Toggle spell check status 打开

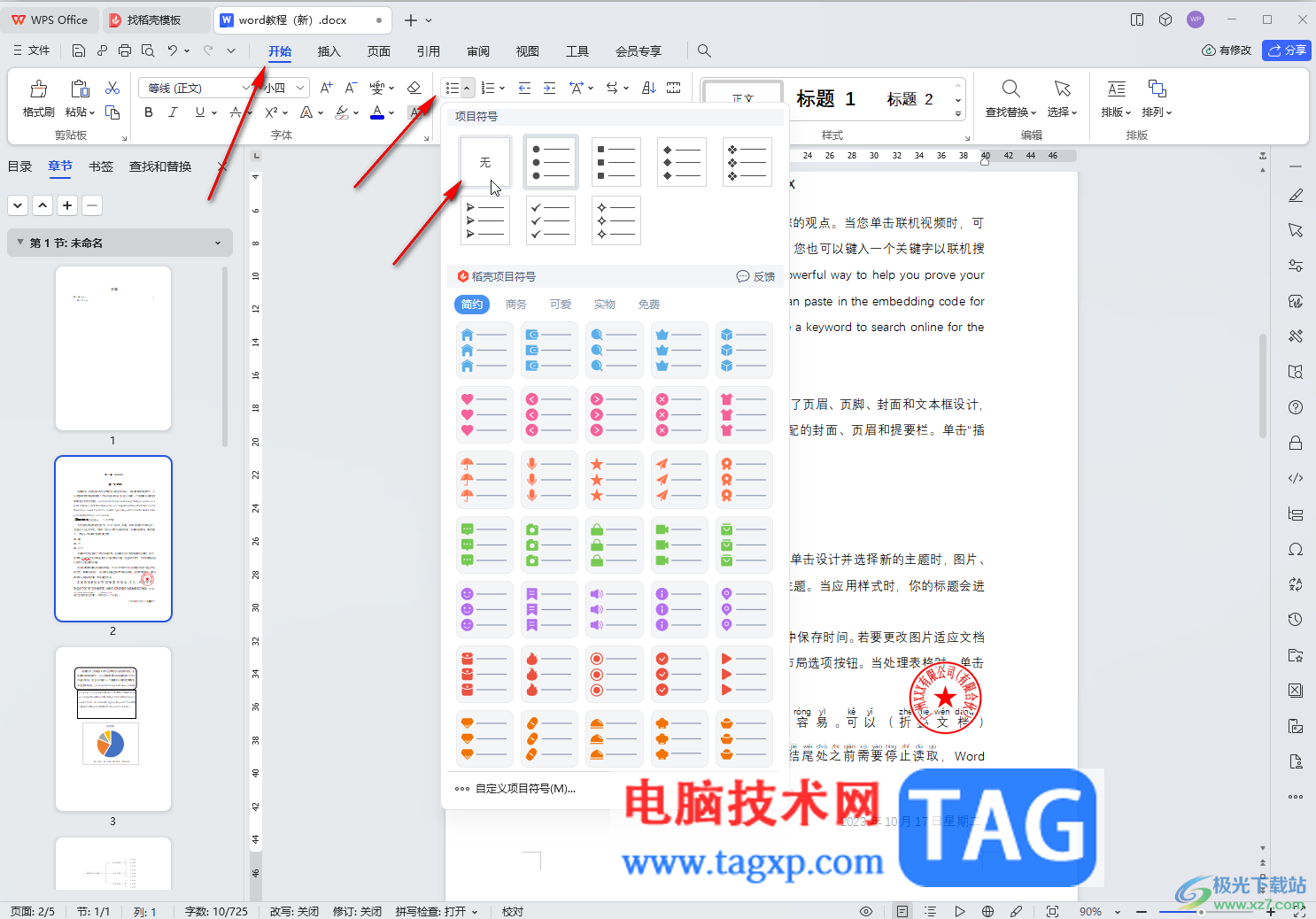click(437, 911)
